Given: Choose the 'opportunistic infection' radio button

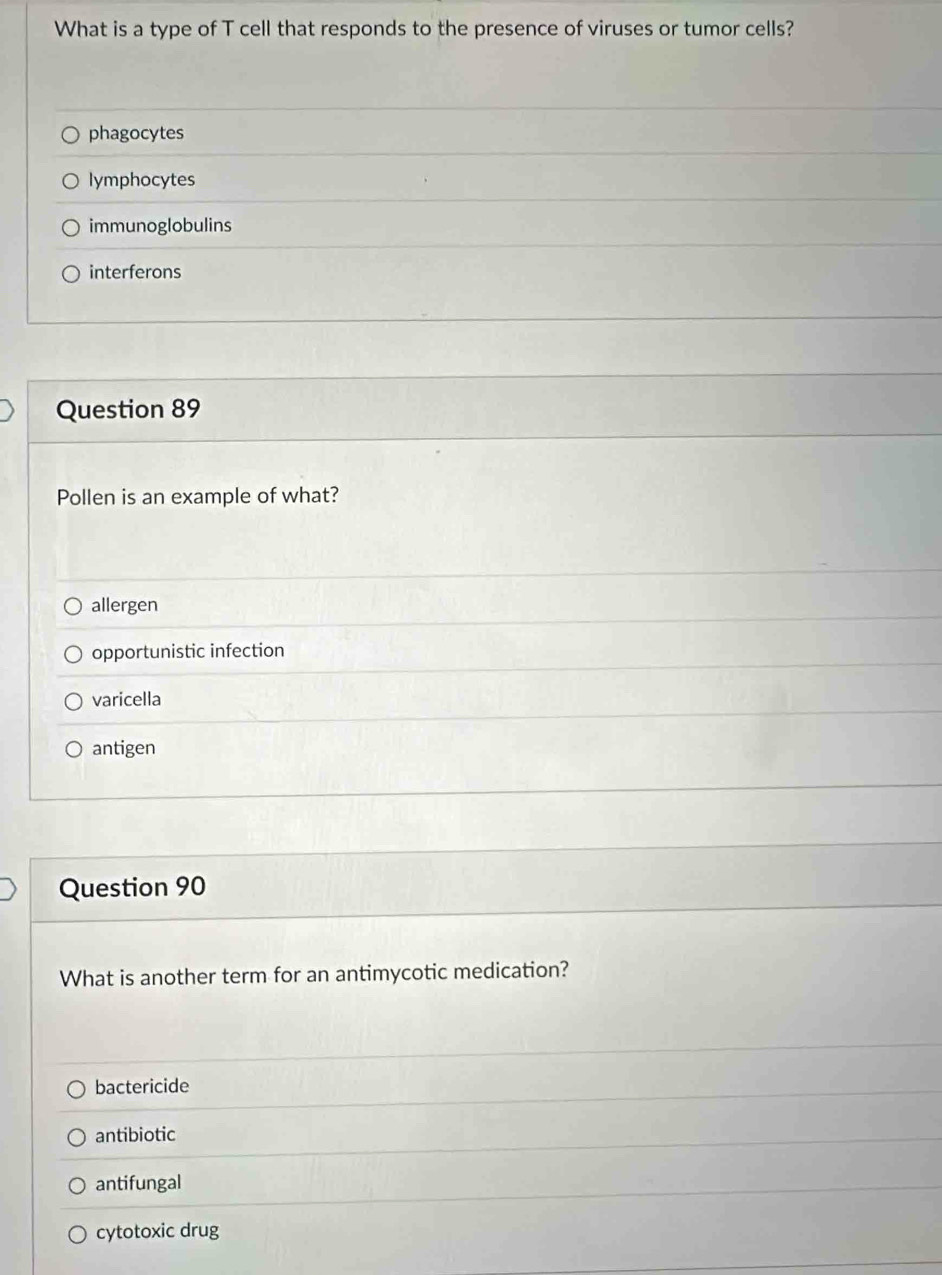Looking at the screenshot, I should 74,654.
